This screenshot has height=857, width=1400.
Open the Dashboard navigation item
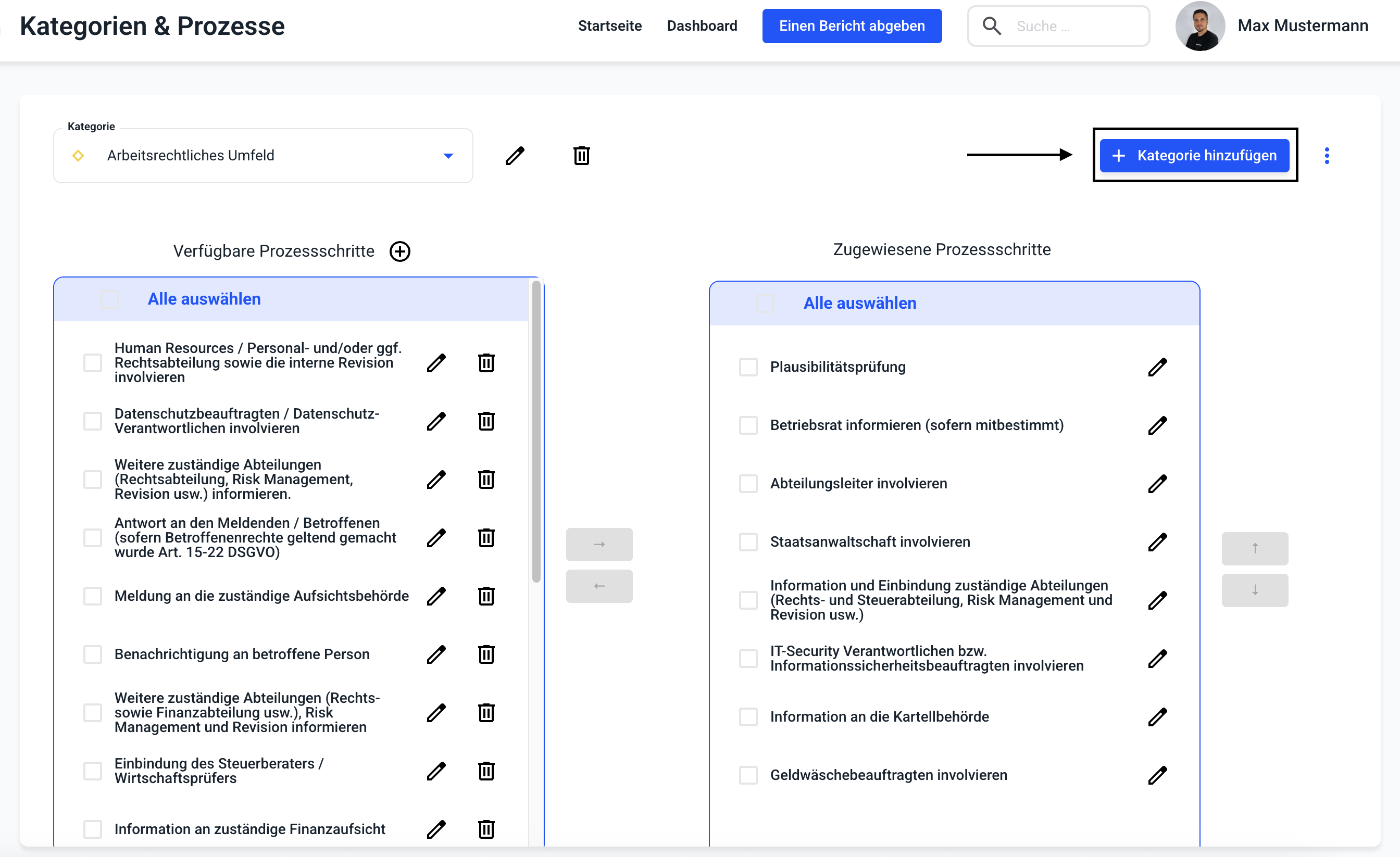(x=702, y=26)
